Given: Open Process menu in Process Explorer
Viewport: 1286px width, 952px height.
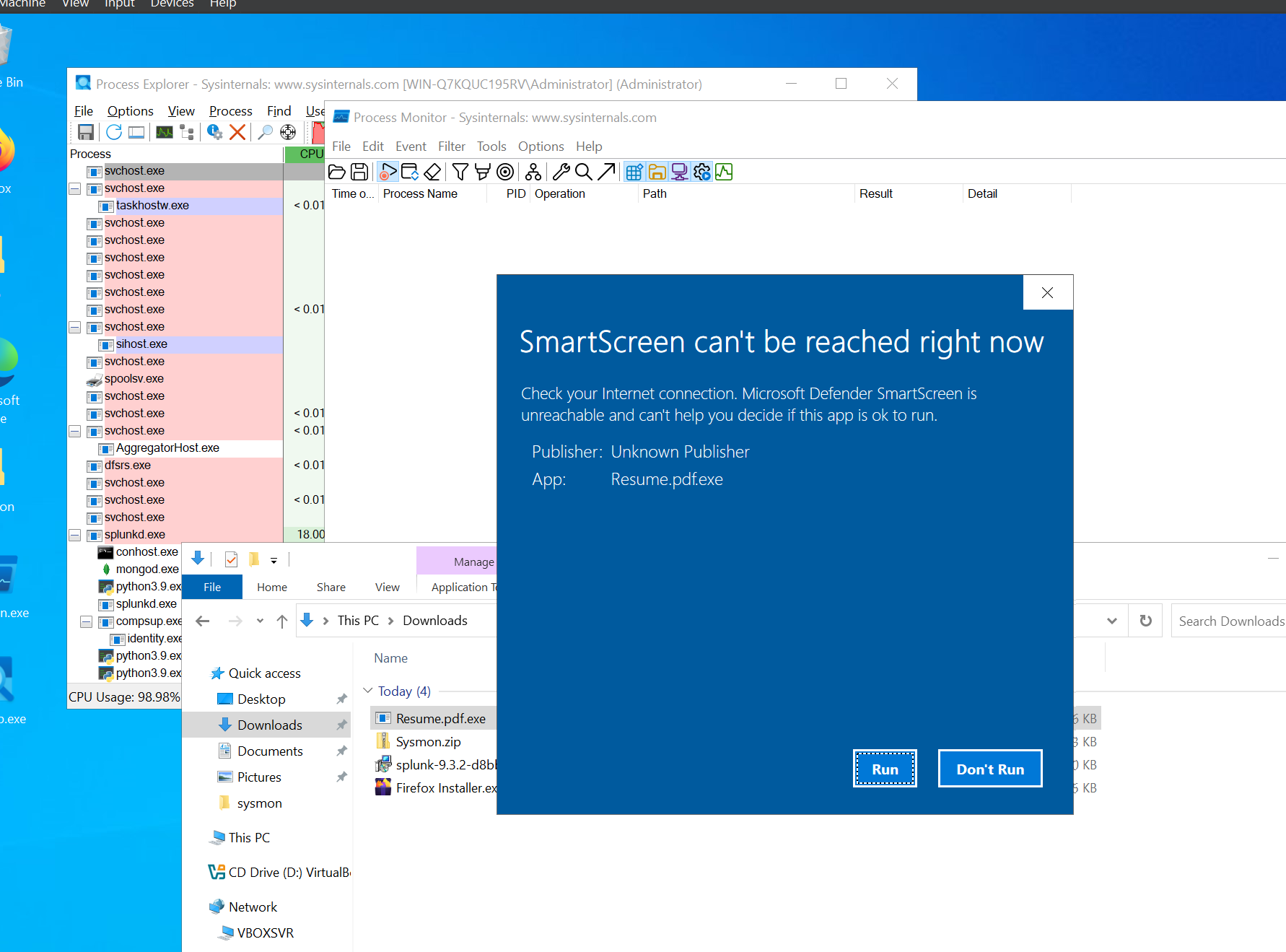Looking at the screenshot, I should click(x=230, y=111).
